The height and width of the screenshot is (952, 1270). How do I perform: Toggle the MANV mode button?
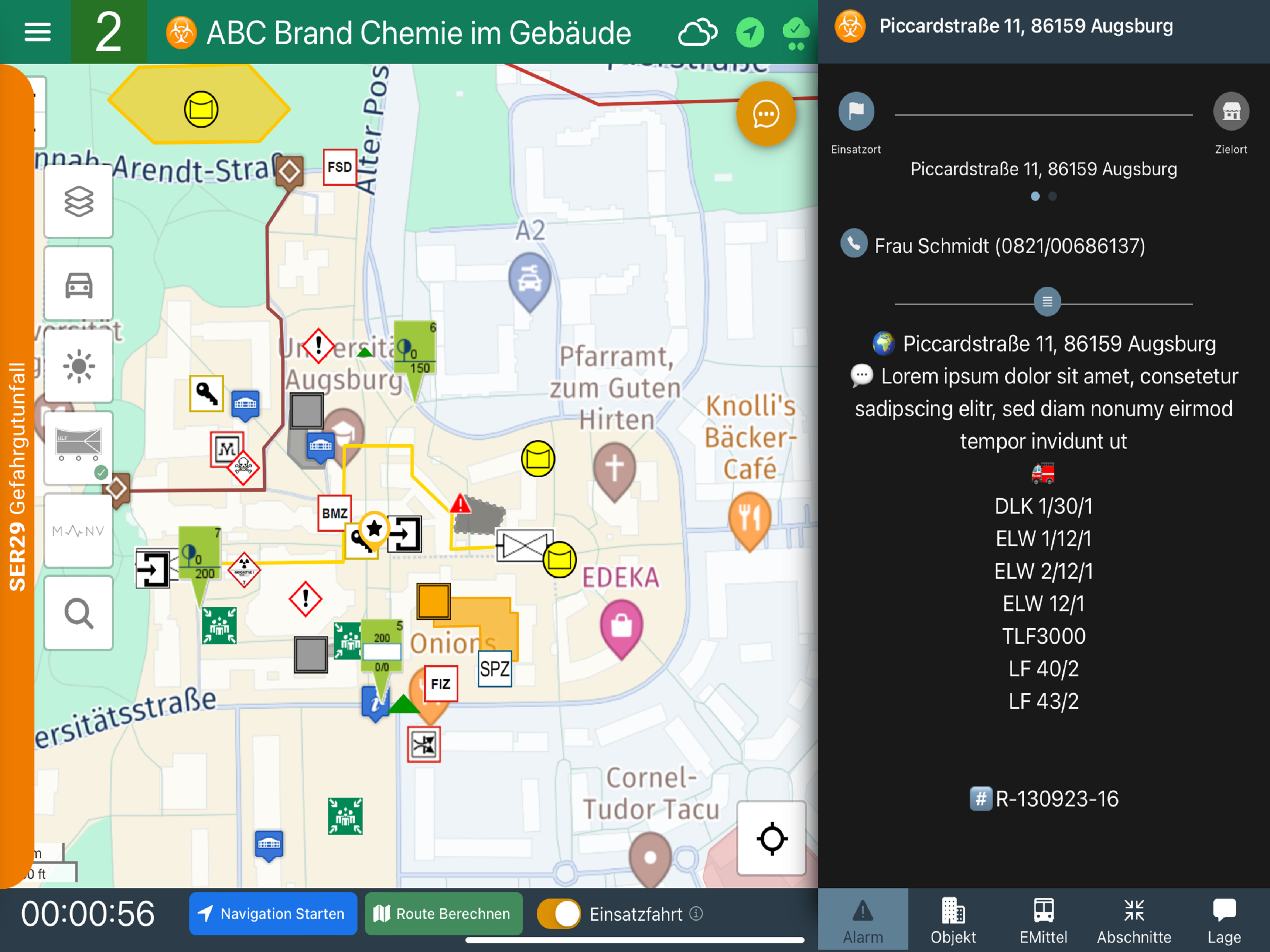coord(79,531)
